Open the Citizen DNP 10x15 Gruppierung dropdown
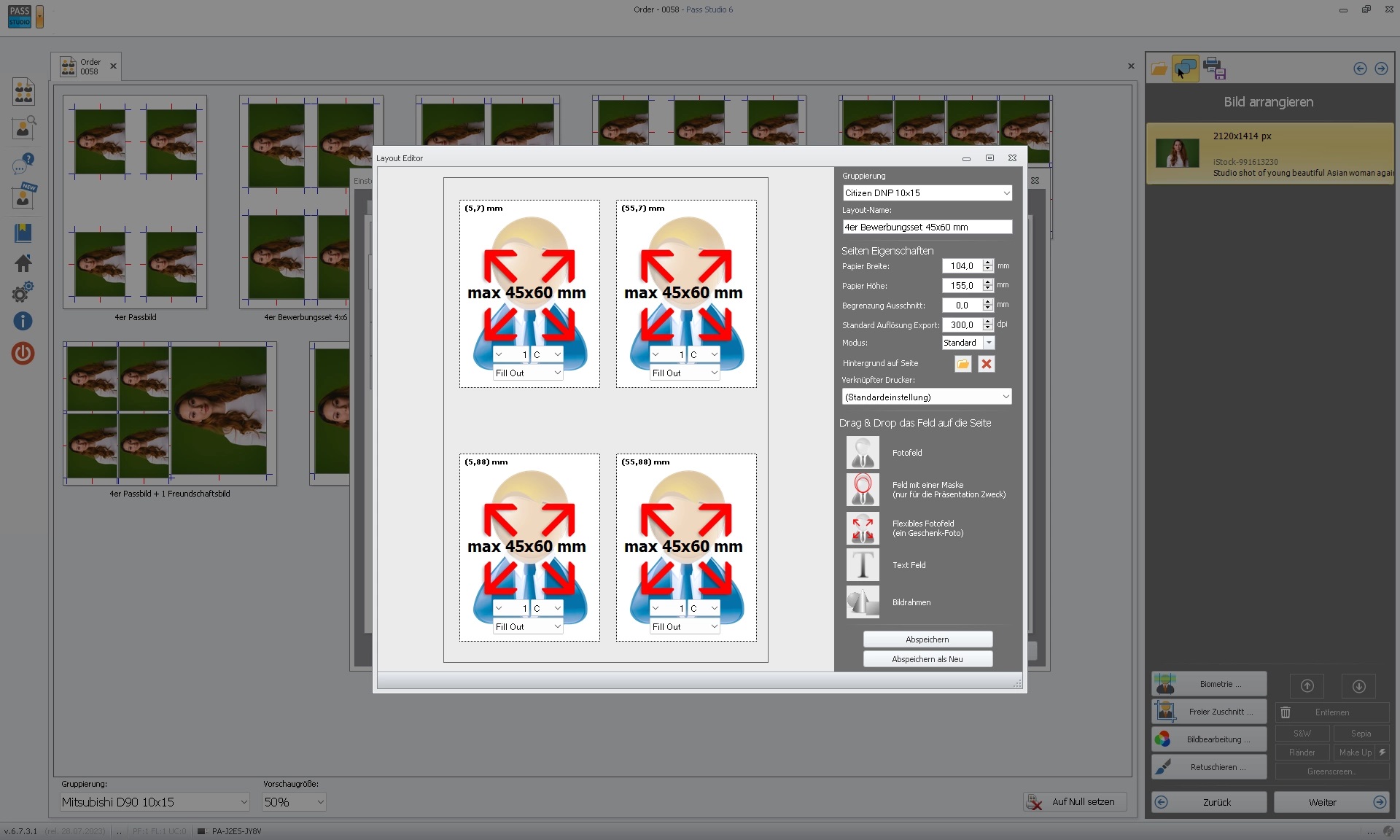This screenshot has height=840, width=1400. [1006, 192]
